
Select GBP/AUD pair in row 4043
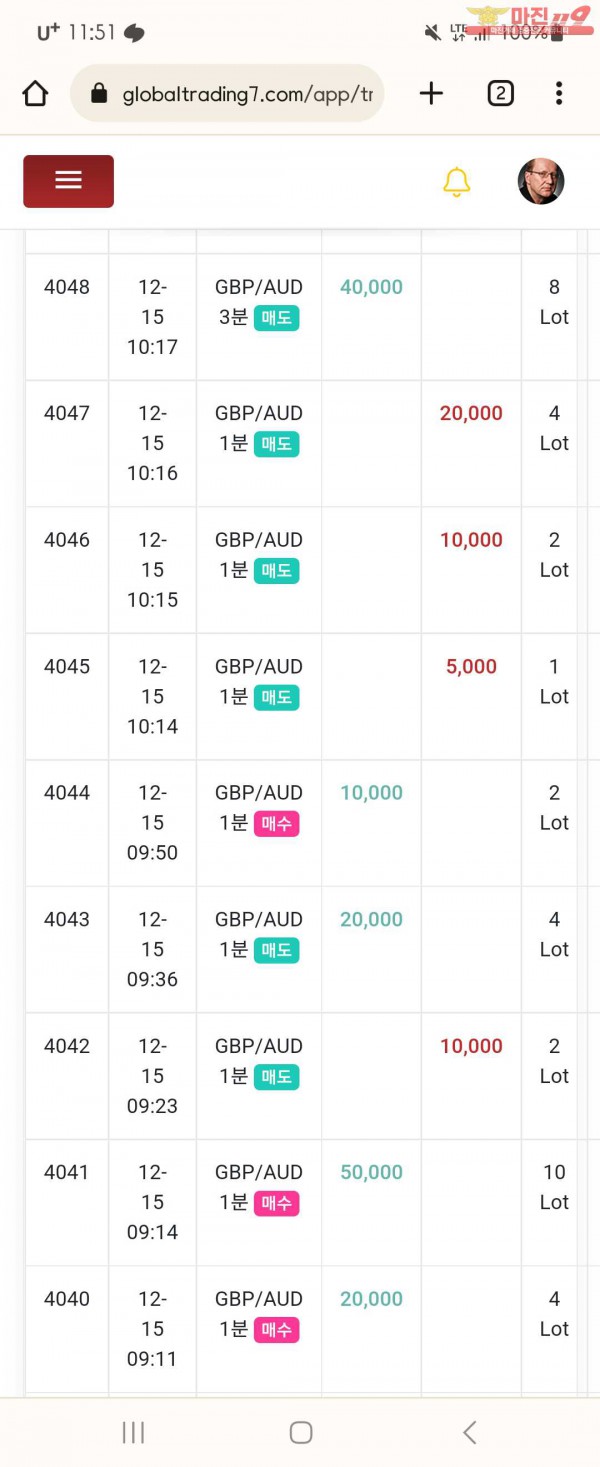tap(258, 919)
